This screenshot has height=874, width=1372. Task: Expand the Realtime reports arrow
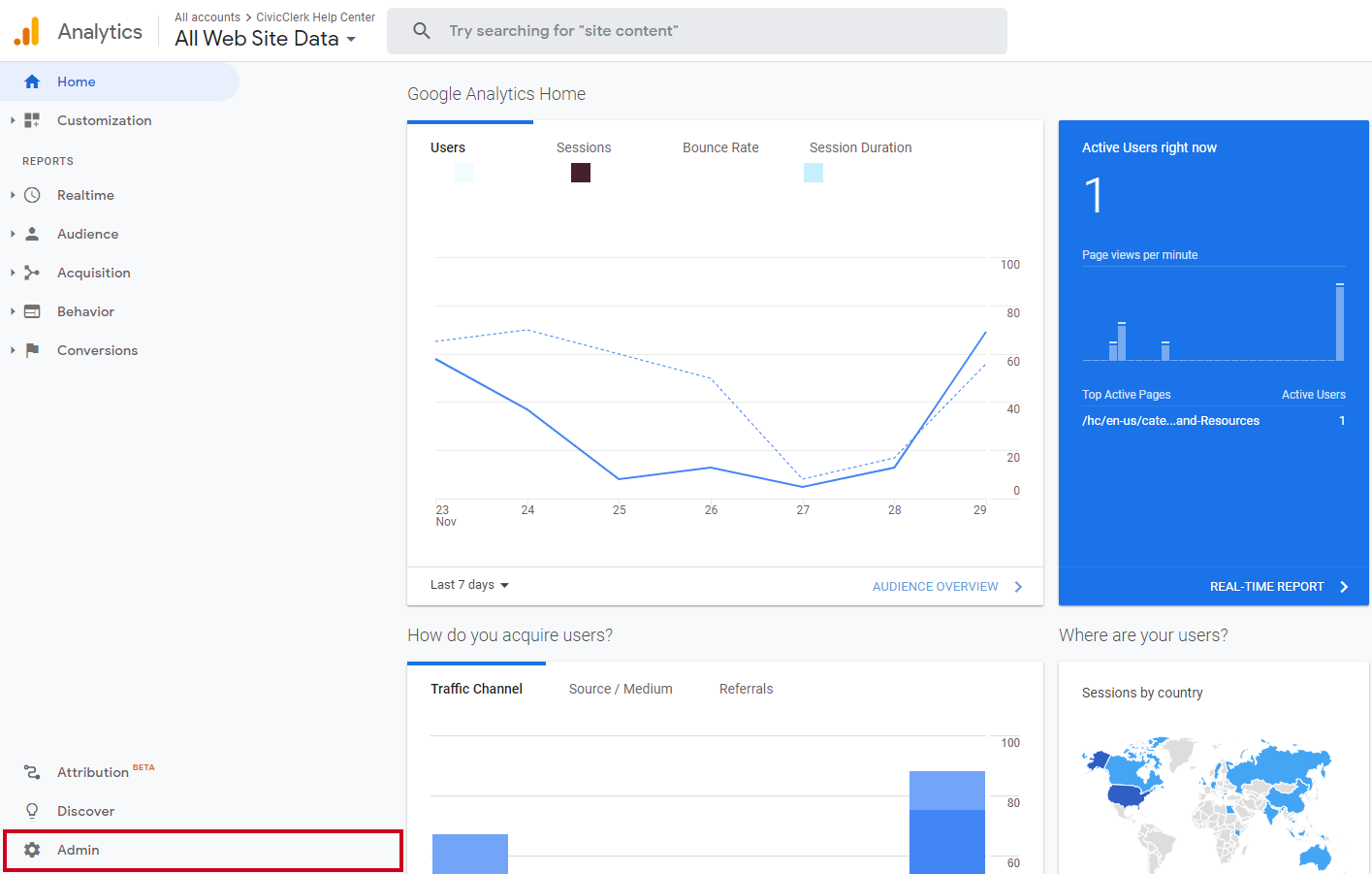[x=13, y=195]
